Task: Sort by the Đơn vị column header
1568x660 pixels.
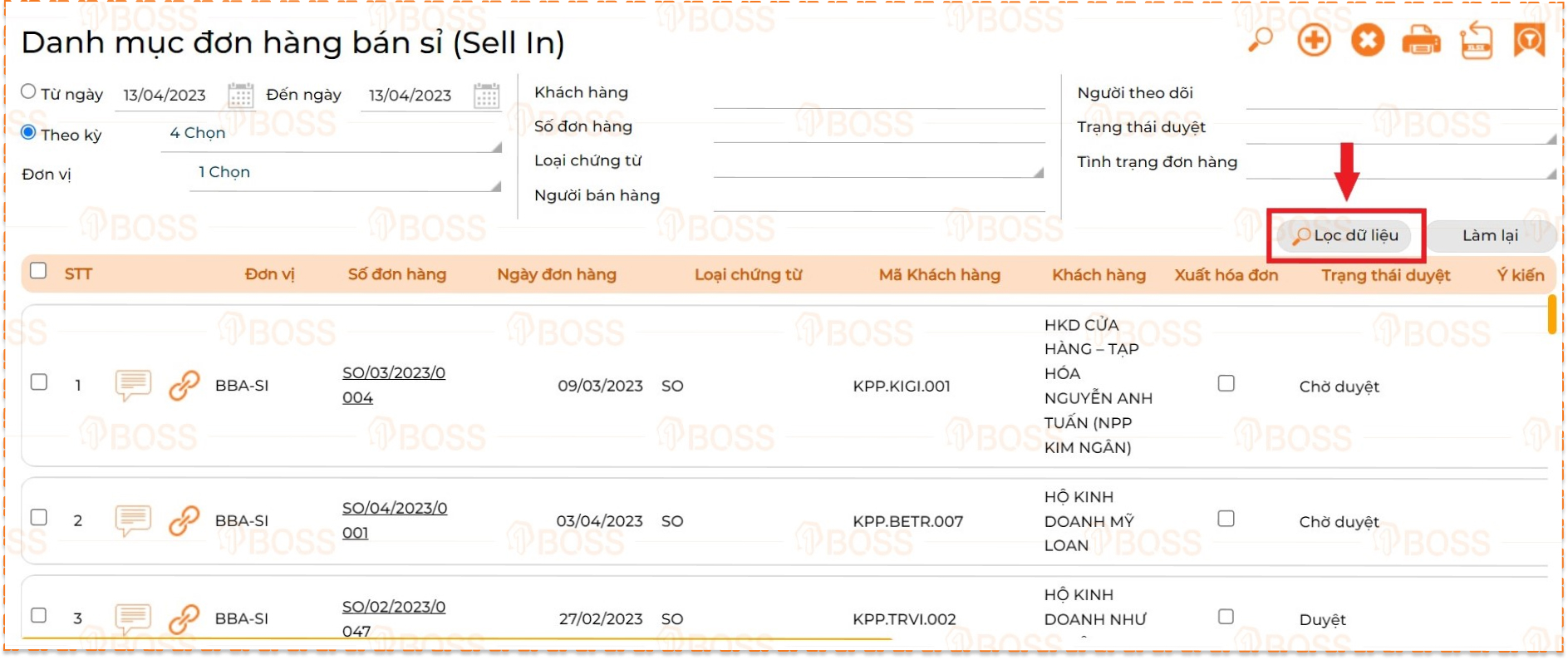Action: (x=270, y=274)
